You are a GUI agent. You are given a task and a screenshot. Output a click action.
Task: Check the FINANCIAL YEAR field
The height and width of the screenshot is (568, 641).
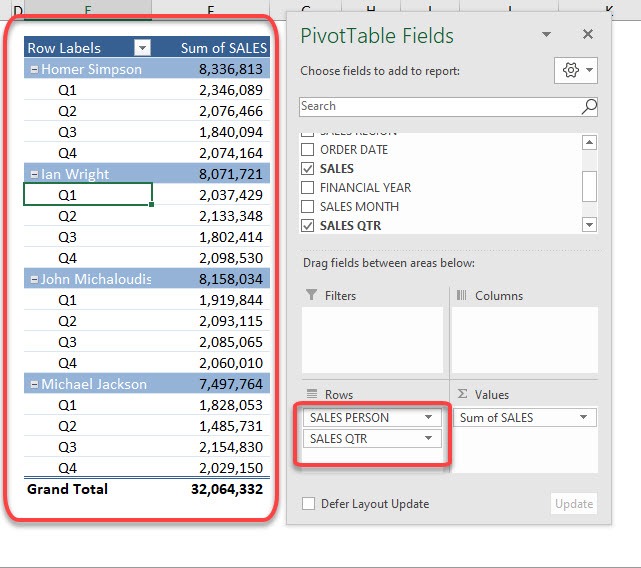(307, 187)
